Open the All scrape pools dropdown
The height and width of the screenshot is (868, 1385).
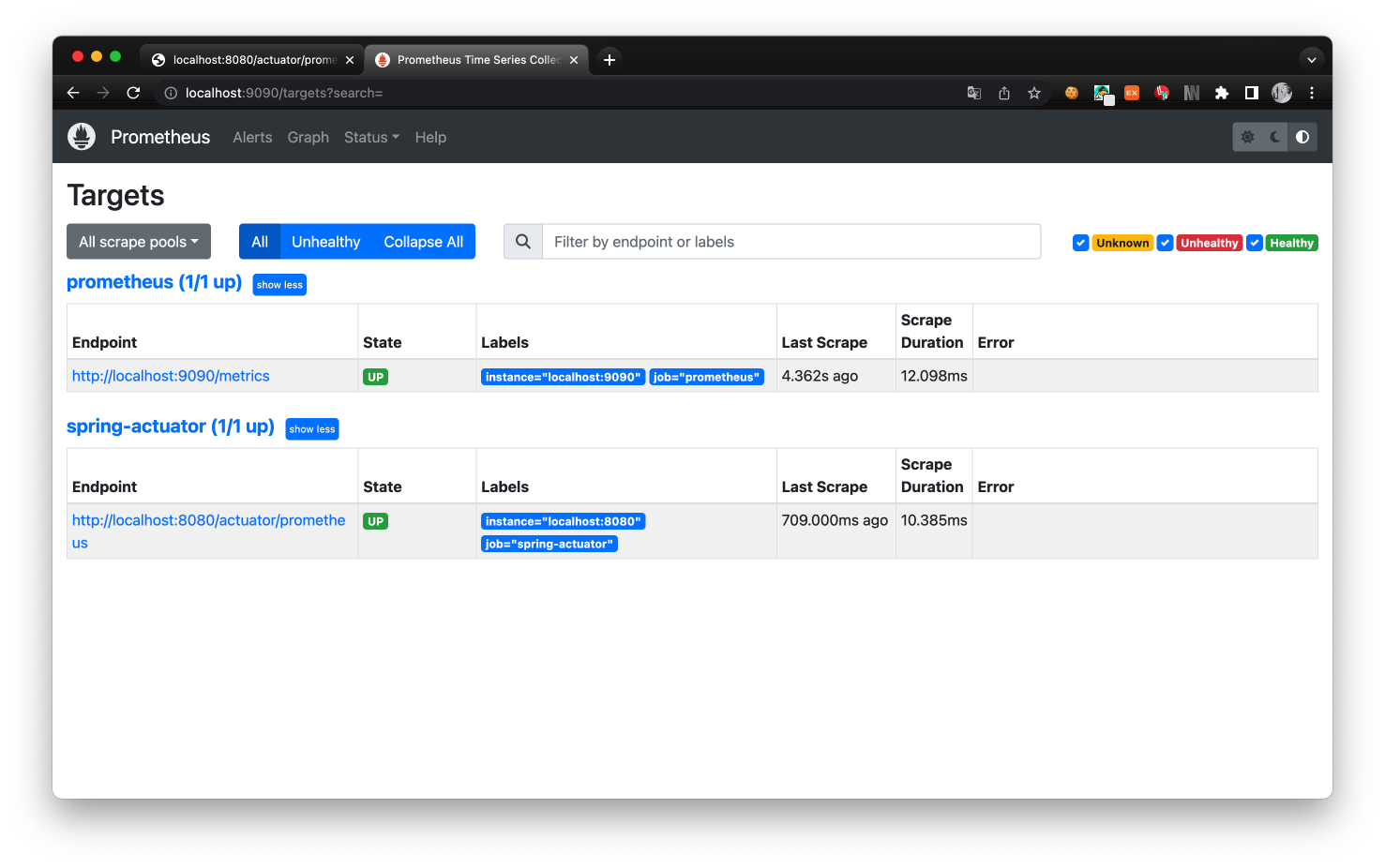[139, 242]
